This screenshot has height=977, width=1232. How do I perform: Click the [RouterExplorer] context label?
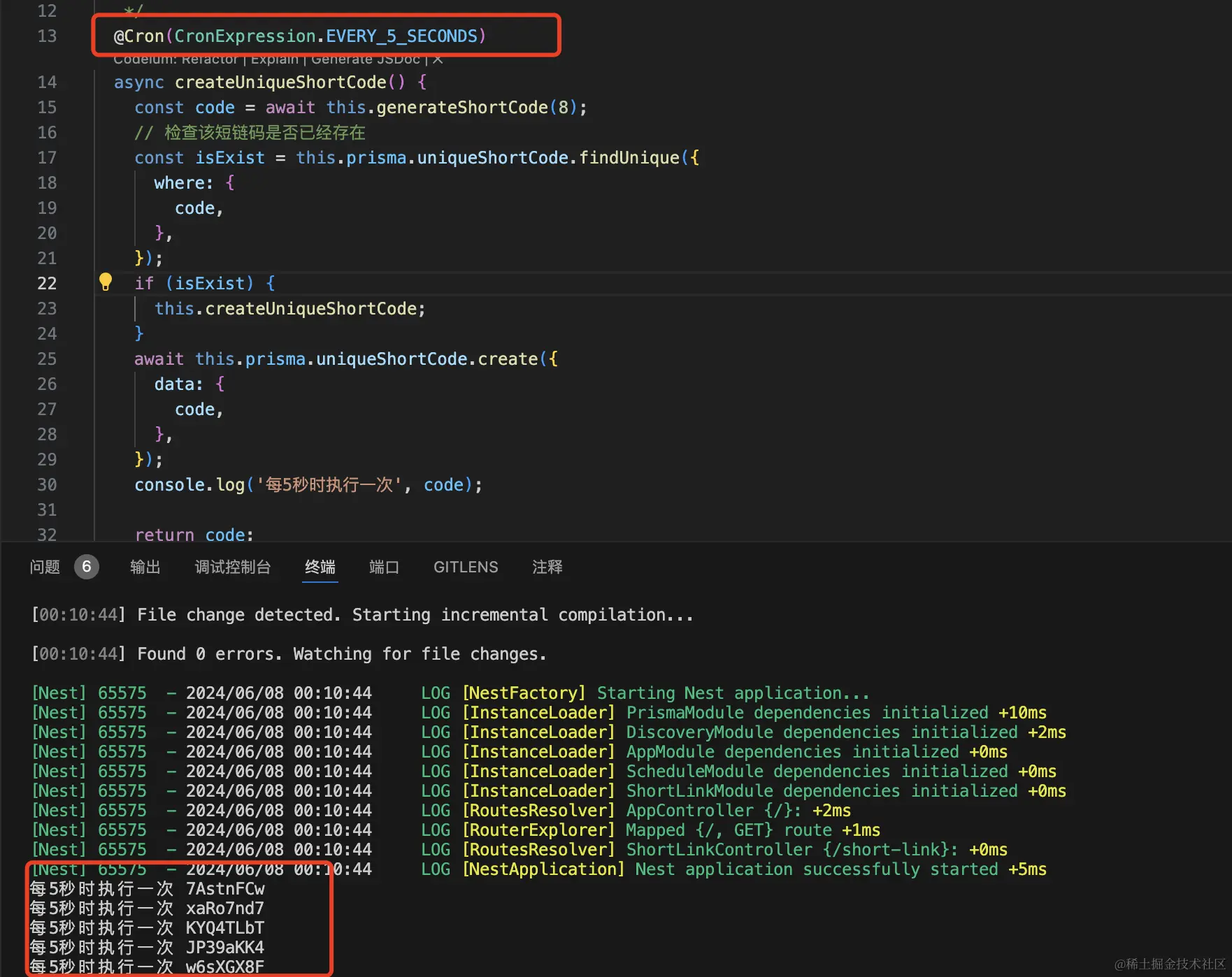click(x=538, y=830)
